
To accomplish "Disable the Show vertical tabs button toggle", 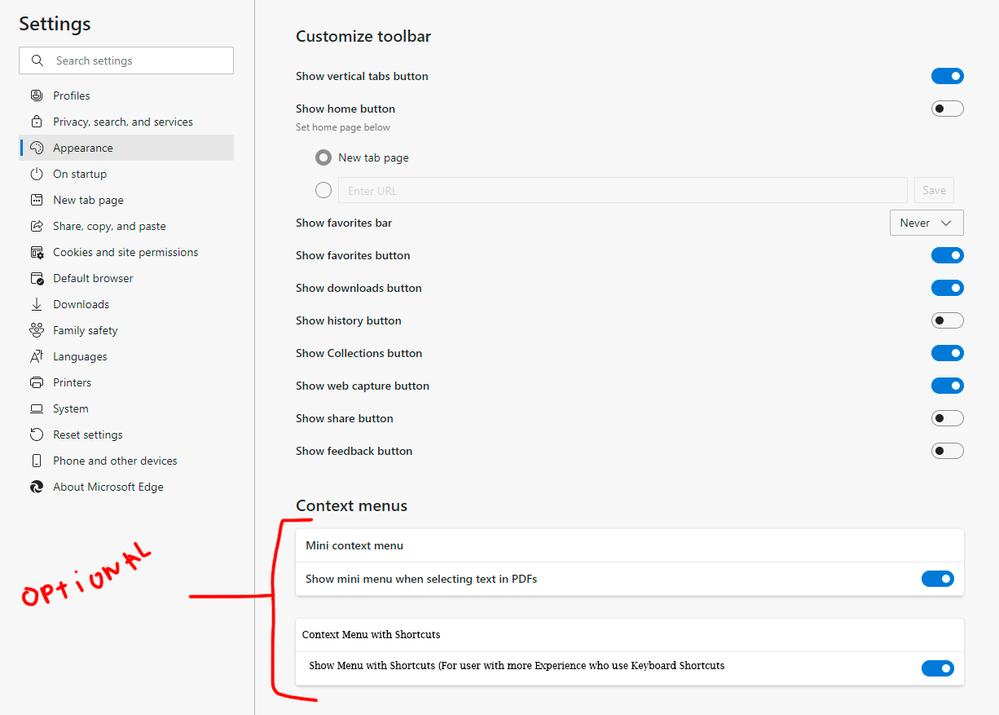I will coord(947,76).
